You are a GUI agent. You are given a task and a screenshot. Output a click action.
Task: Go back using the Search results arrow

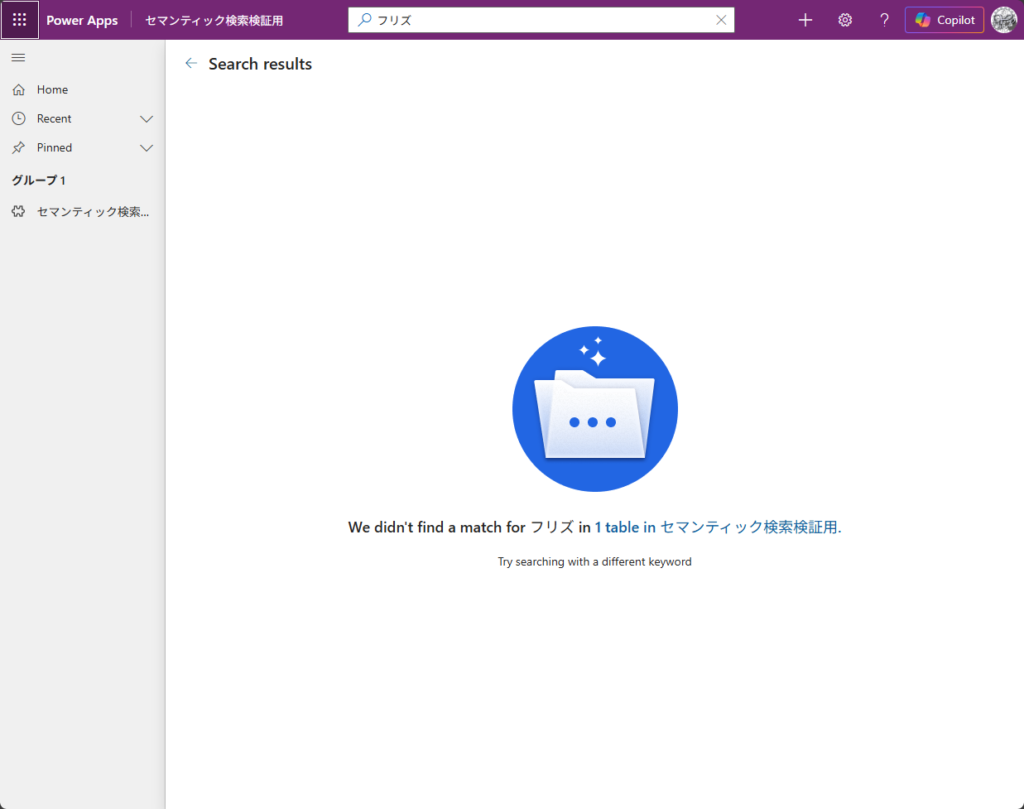(x=191, y=64)
